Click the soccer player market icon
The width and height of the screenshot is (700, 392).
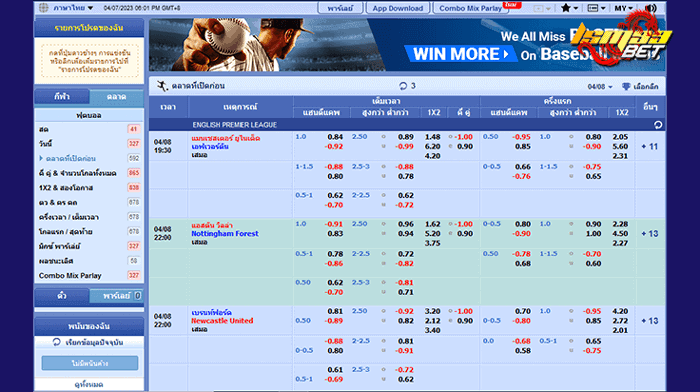(x=162, y=86)
